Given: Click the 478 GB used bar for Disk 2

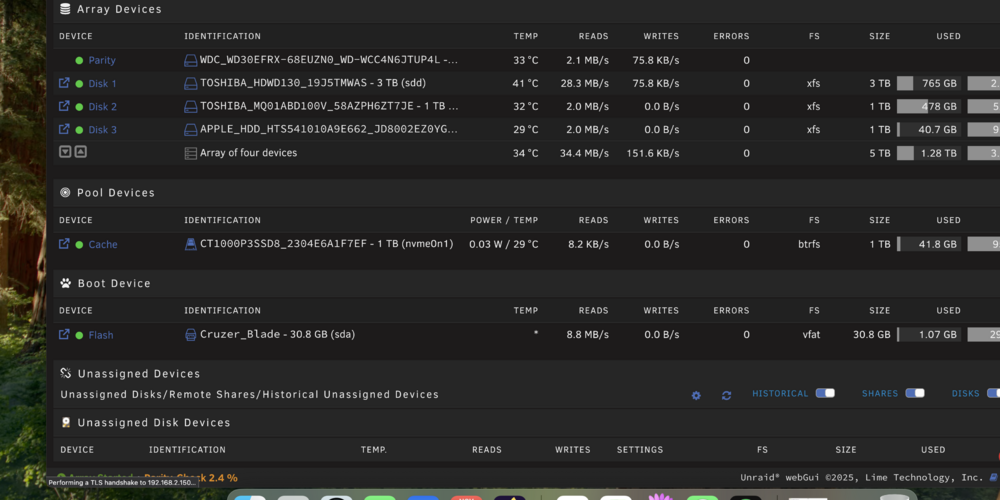Looking at the screenshot, I should pos(929,107).
